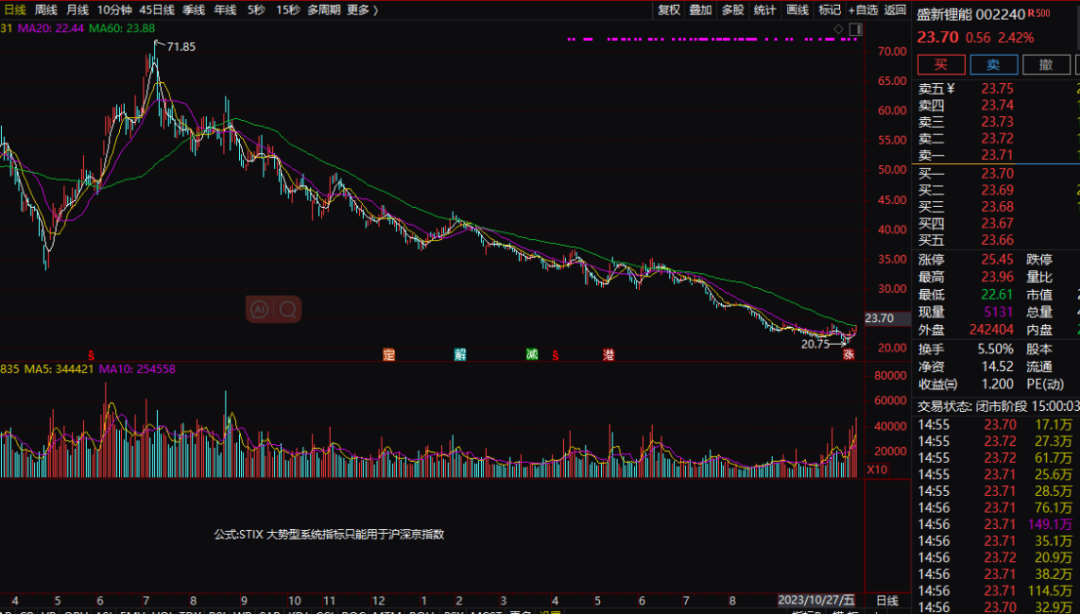Viewport: 1080px width, 615px height.
Task: Click the blue 卖 sell button
Action: click(x=994, y=65)
